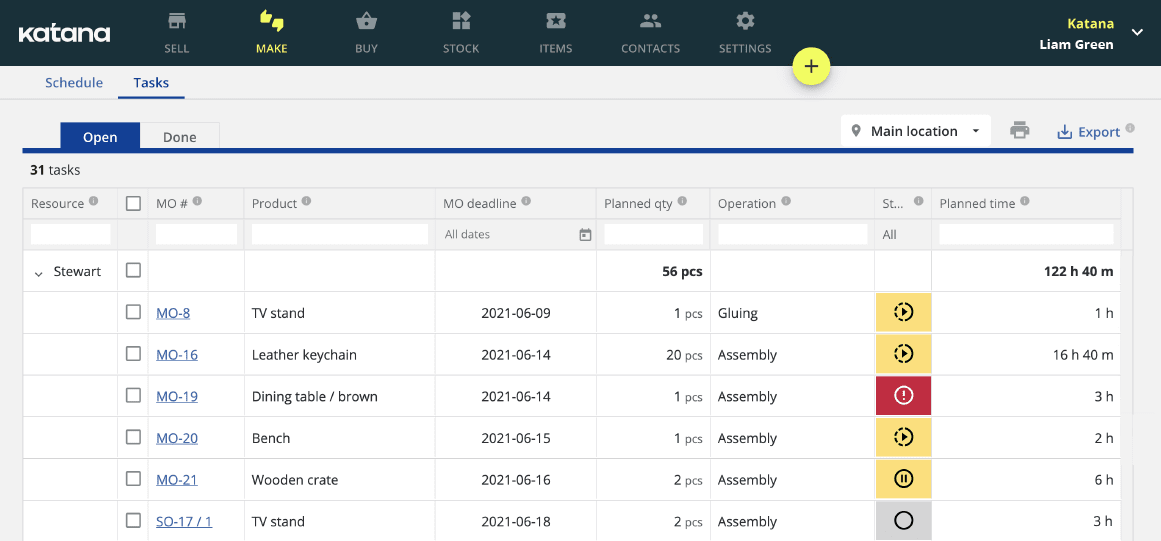Tick the checkbox for MO-20 Bench
Viewport: 1161px width, 541px height.
click(x=133, y=437)
